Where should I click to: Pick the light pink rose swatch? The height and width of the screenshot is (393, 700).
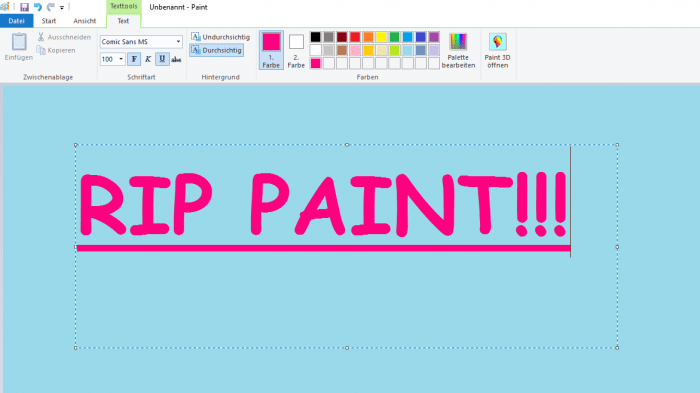(355, 50)
